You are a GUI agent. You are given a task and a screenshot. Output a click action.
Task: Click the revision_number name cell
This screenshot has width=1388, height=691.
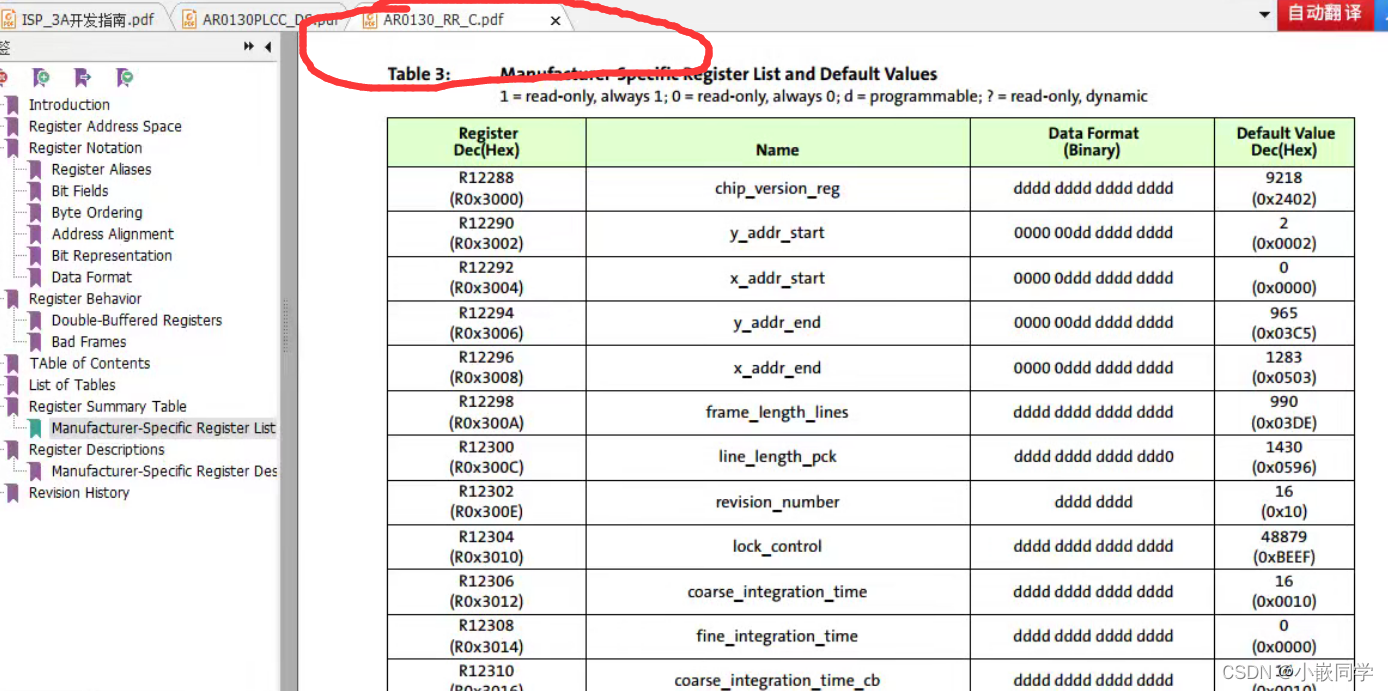click(777, 502)
